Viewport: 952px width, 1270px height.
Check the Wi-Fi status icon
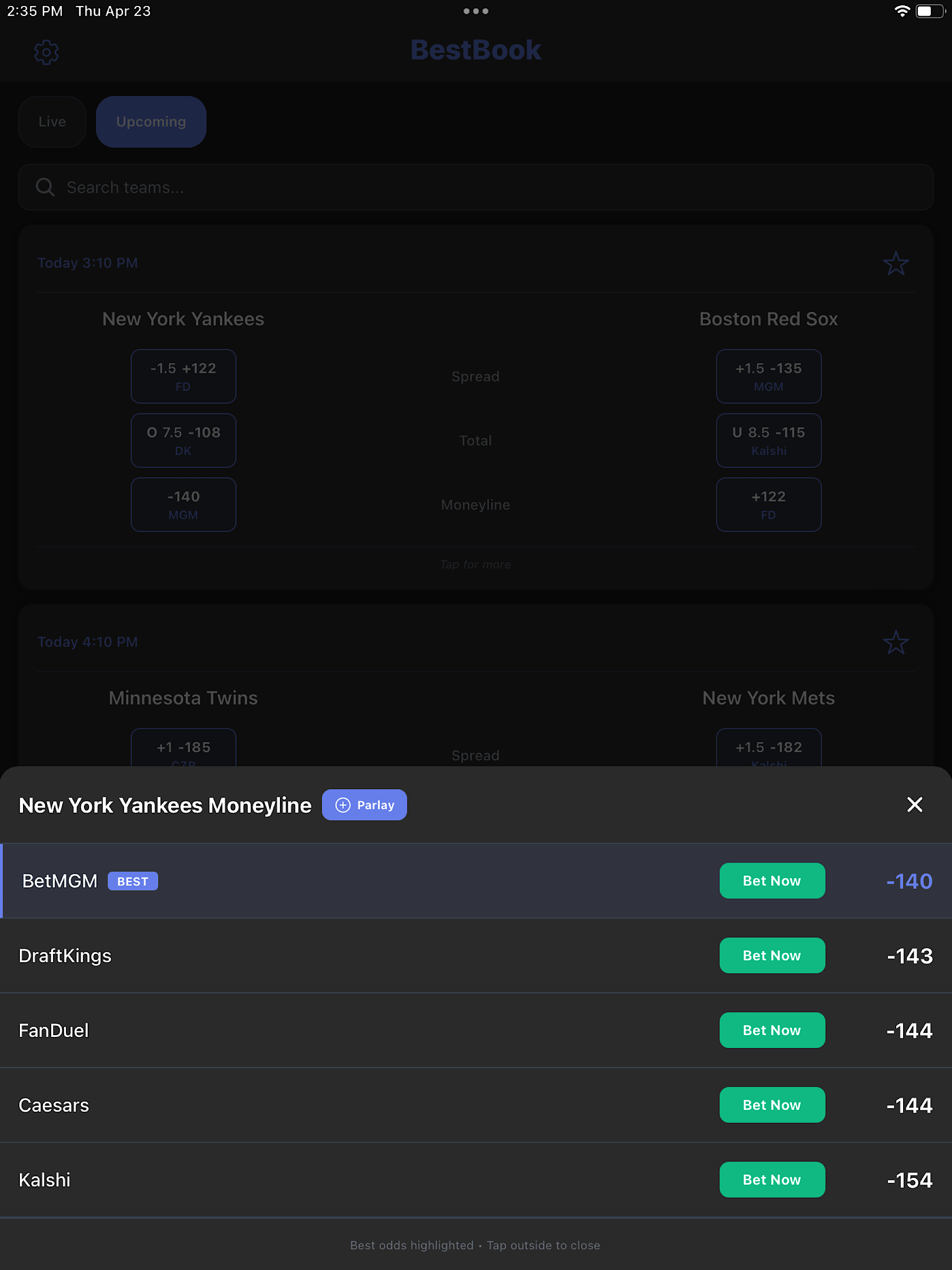point(902,11)
